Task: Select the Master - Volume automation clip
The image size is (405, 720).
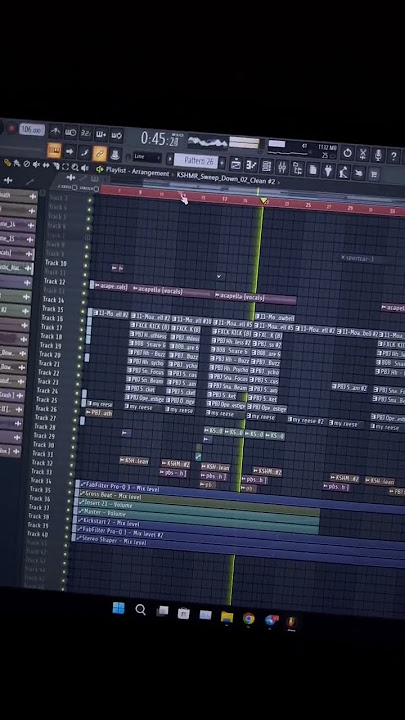Action: 197,520
